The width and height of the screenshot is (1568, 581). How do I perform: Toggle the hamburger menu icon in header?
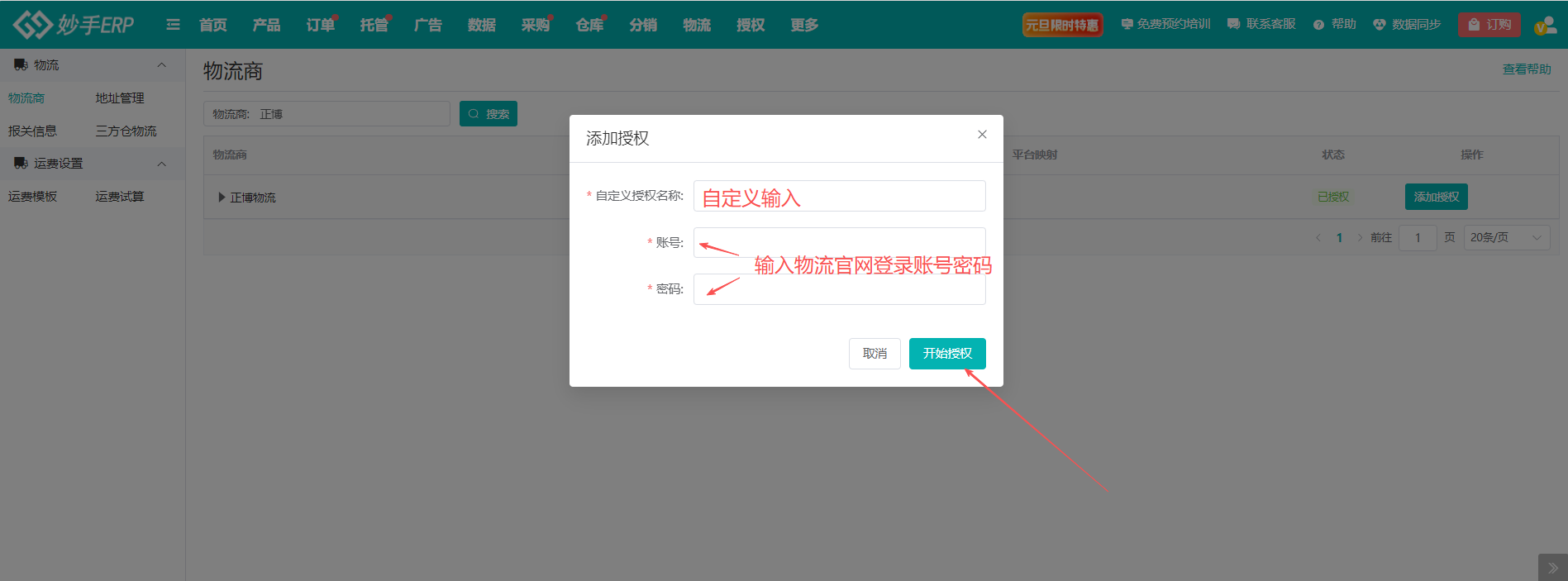click(173, 25)
